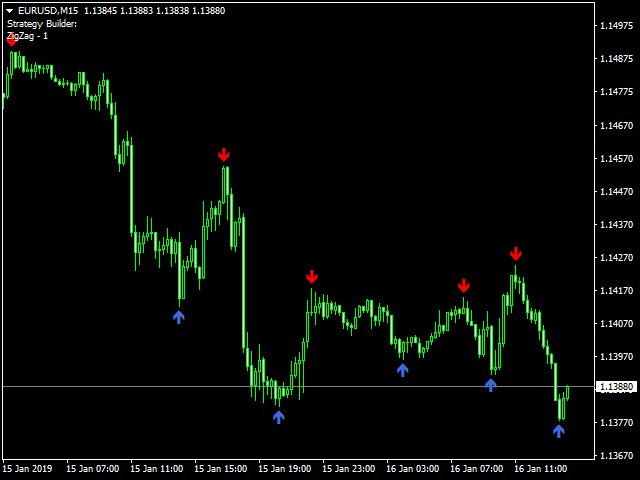
Task: Click the 1.14570 price scale label
Action: click(x=616, y=158)
